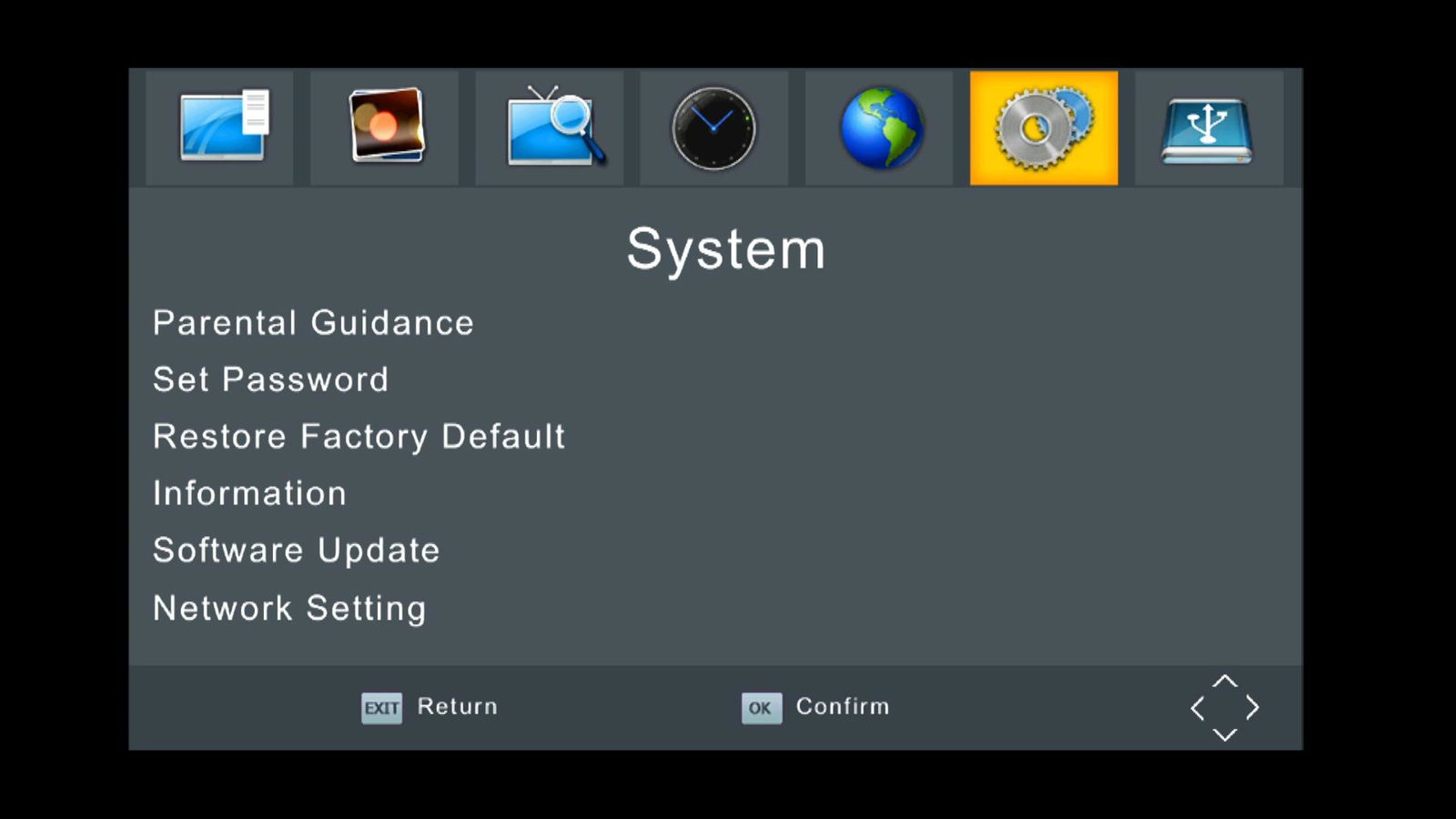The width and height of the screenshot is (1456, 819).
Task: Click the right navigation arrow
Action: (1253, 708)
